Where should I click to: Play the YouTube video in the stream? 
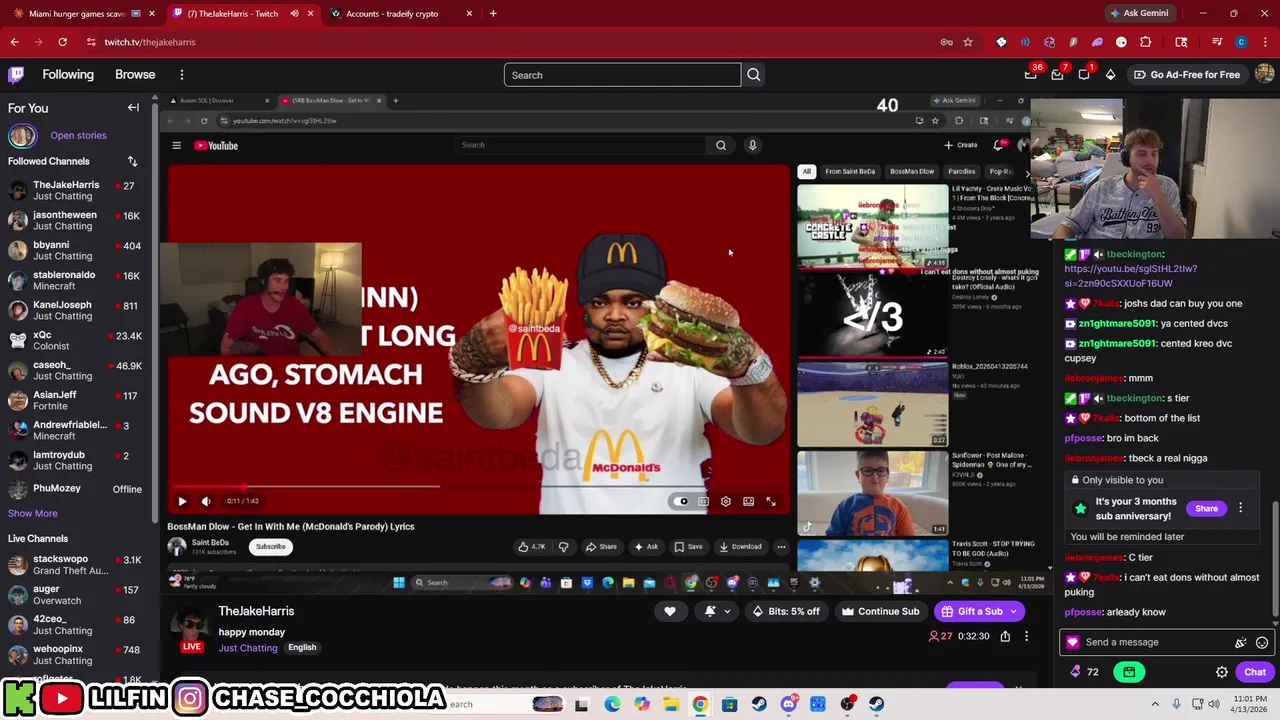pyautogui.click(x=182, y=501)
